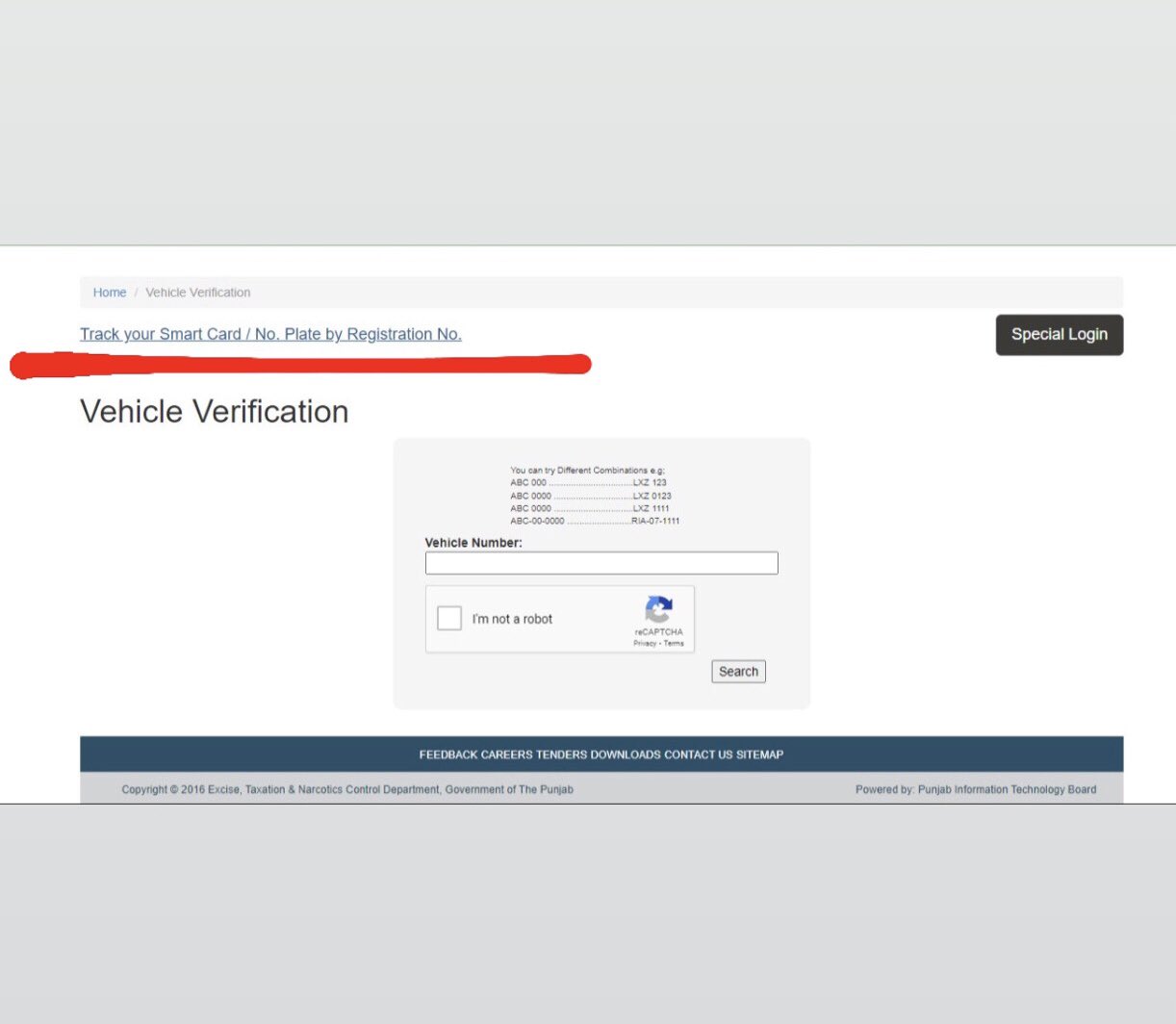
Task: Click the Excise, Taxation & Narcotics copyright text
Action: pos(346,789)
